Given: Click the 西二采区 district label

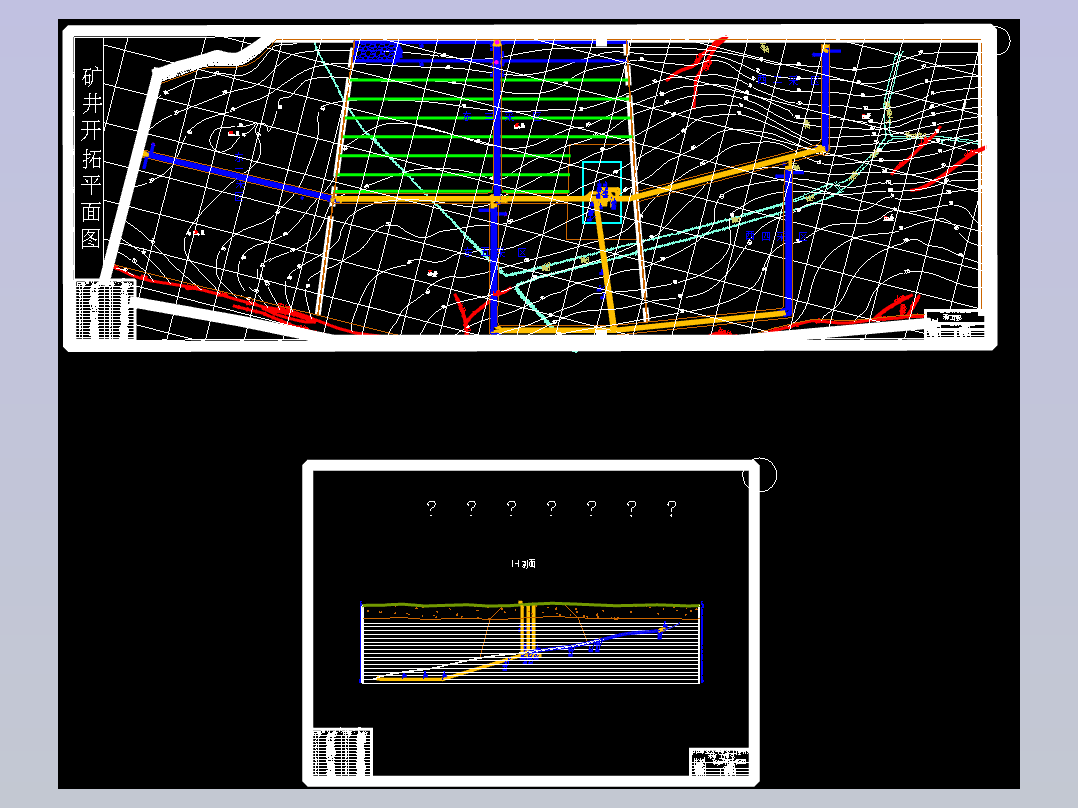Looking at the screenshot, I should [x=789, y=80].
